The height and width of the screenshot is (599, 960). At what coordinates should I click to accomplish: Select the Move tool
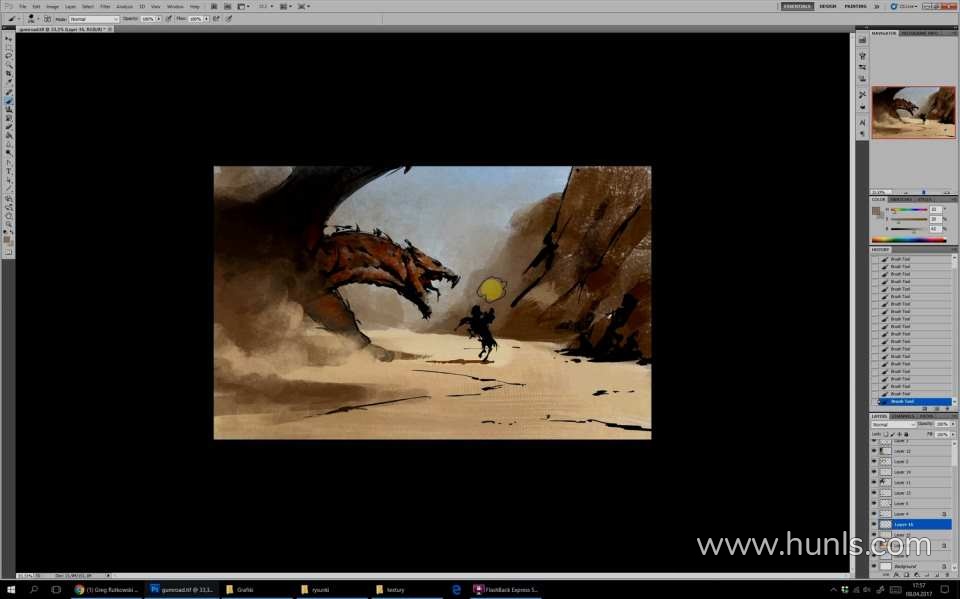pos(9,39)
